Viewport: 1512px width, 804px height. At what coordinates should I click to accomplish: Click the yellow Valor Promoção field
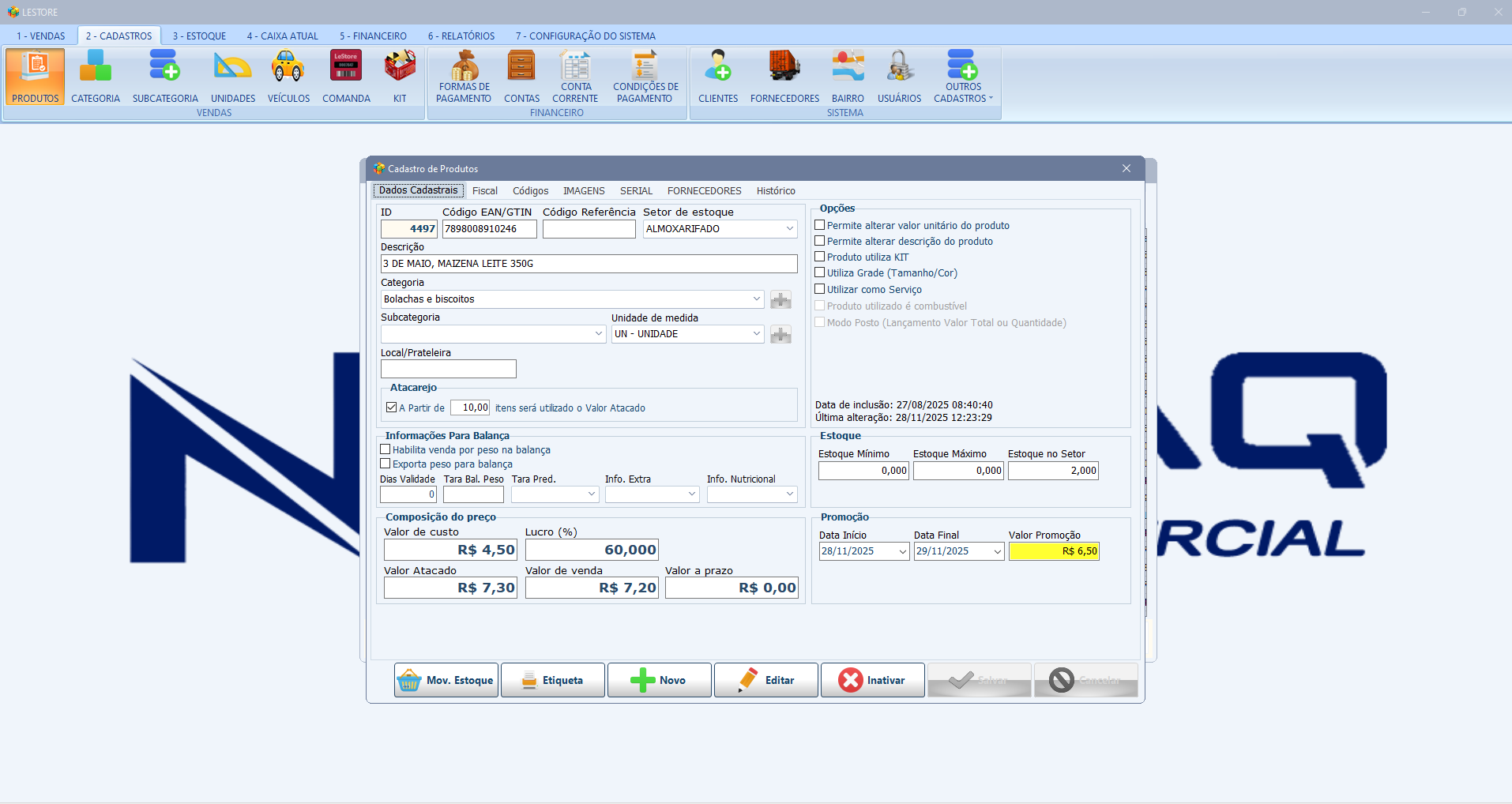pyautogui.click(x=1054, y=551)
